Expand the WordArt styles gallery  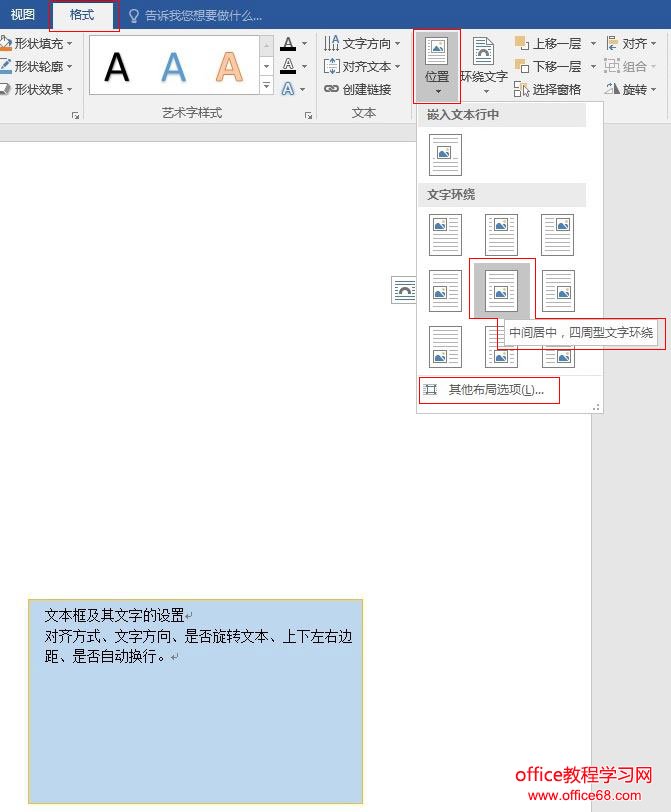[x=266, y=85]
